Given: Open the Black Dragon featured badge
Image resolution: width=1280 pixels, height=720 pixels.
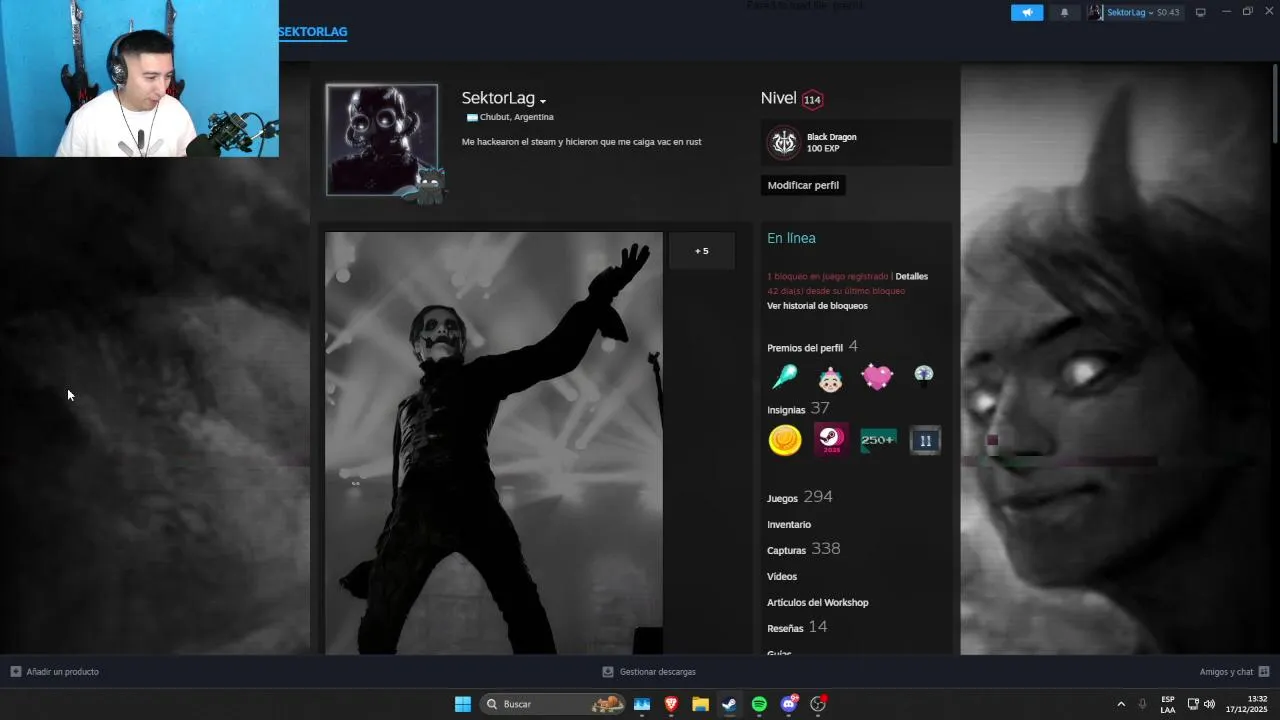Looking at the screenshot, I should (x=856, y=142).
